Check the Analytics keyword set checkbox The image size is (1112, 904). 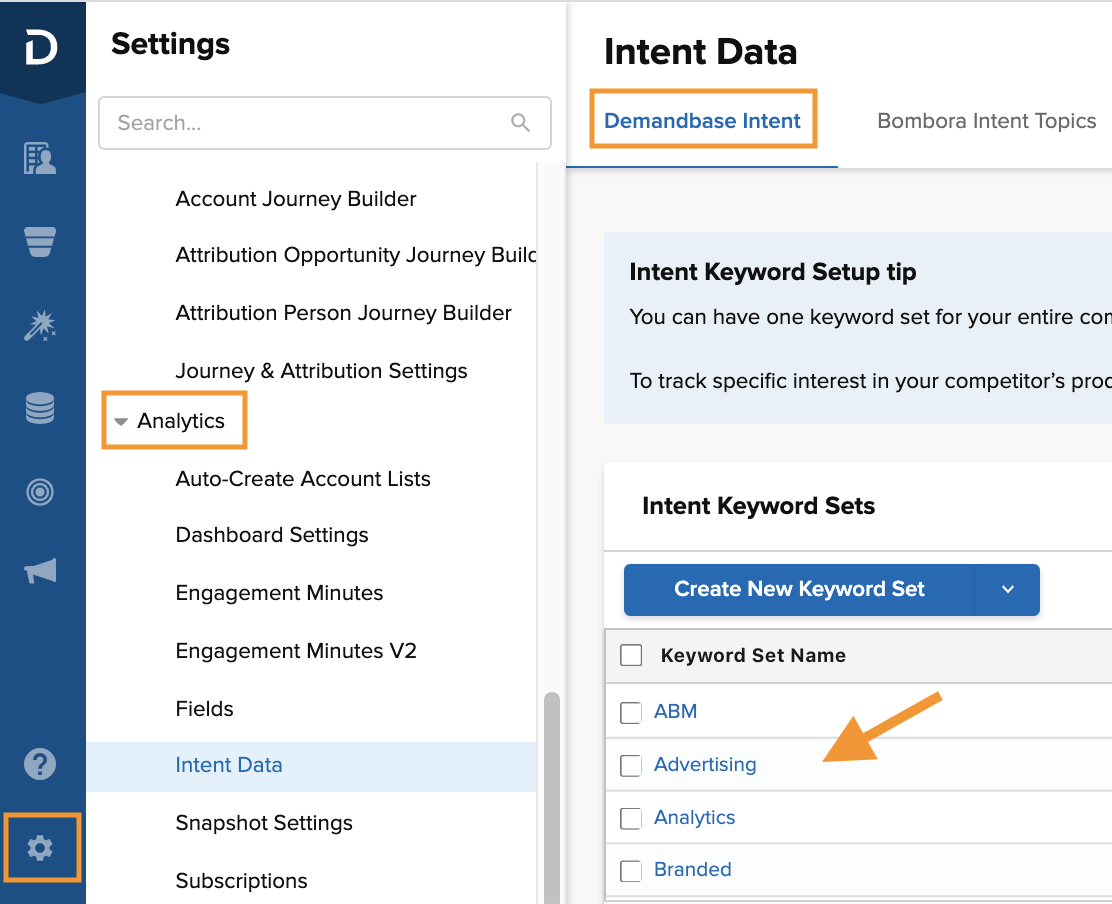pos(631,818)
